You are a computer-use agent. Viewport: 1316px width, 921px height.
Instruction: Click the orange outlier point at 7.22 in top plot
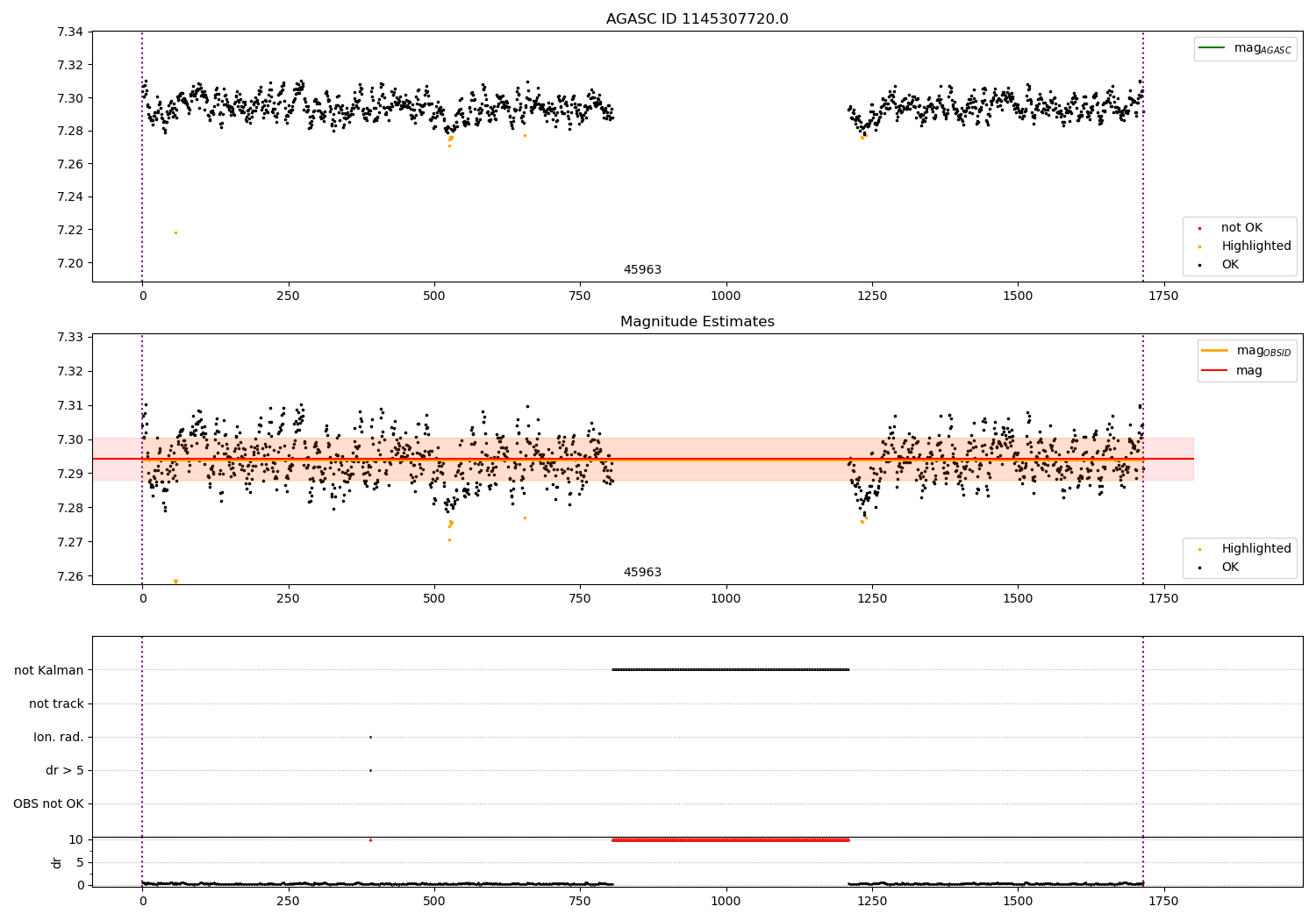tap(175, 232)
